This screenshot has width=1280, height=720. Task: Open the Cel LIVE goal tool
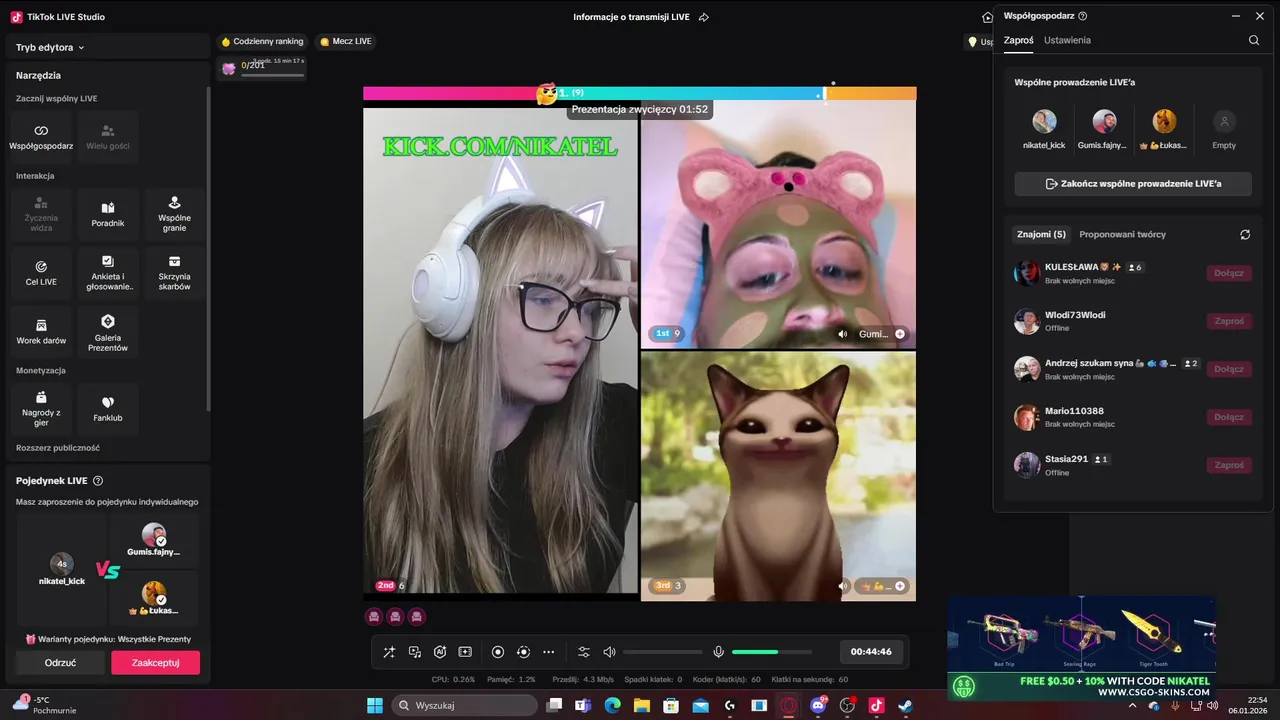point(41,273)
